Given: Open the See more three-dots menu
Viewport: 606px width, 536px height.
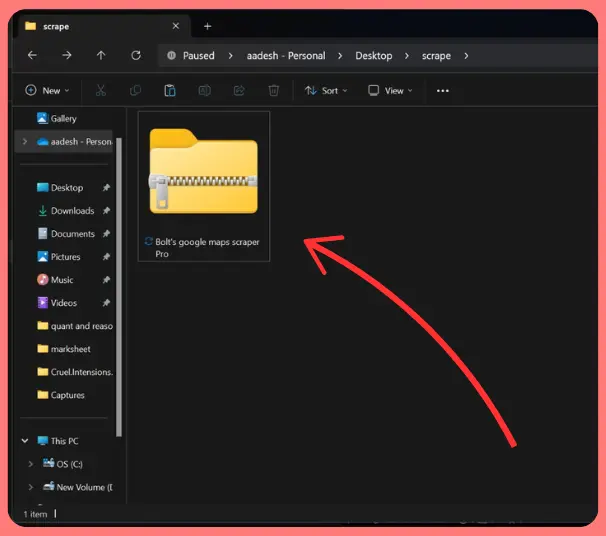Looking at the screenshot, I should (443, 90).
